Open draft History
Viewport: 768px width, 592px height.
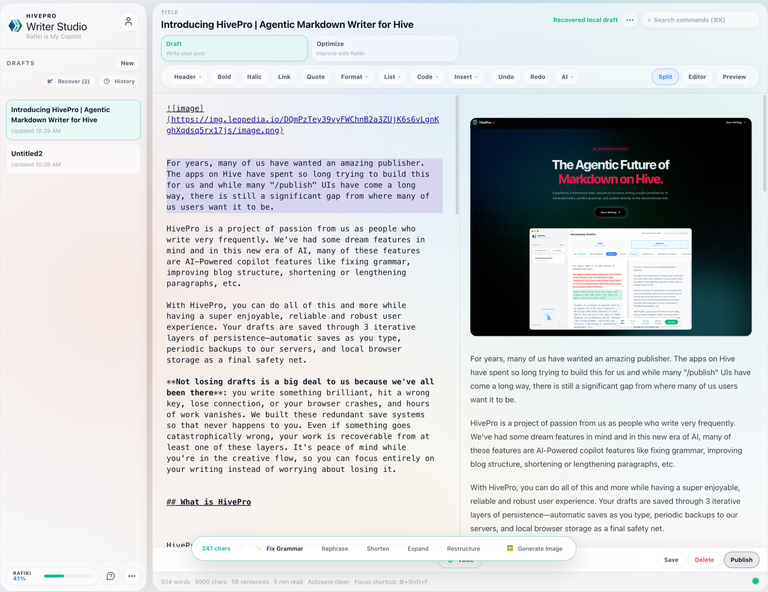pyautogui.click(x=120, y=81)
